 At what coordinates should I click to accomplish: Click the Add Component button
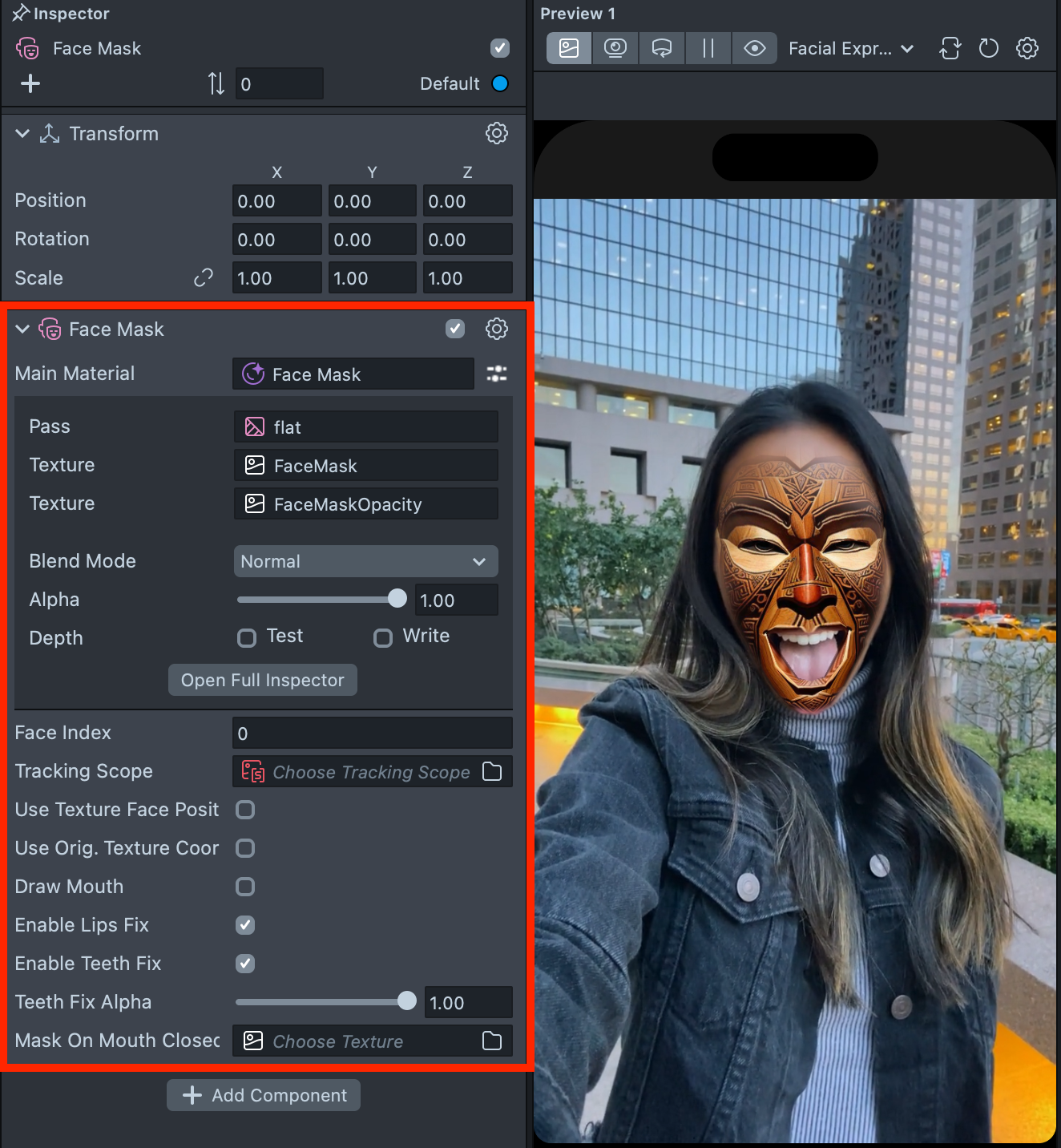(x=264, y=1095)
